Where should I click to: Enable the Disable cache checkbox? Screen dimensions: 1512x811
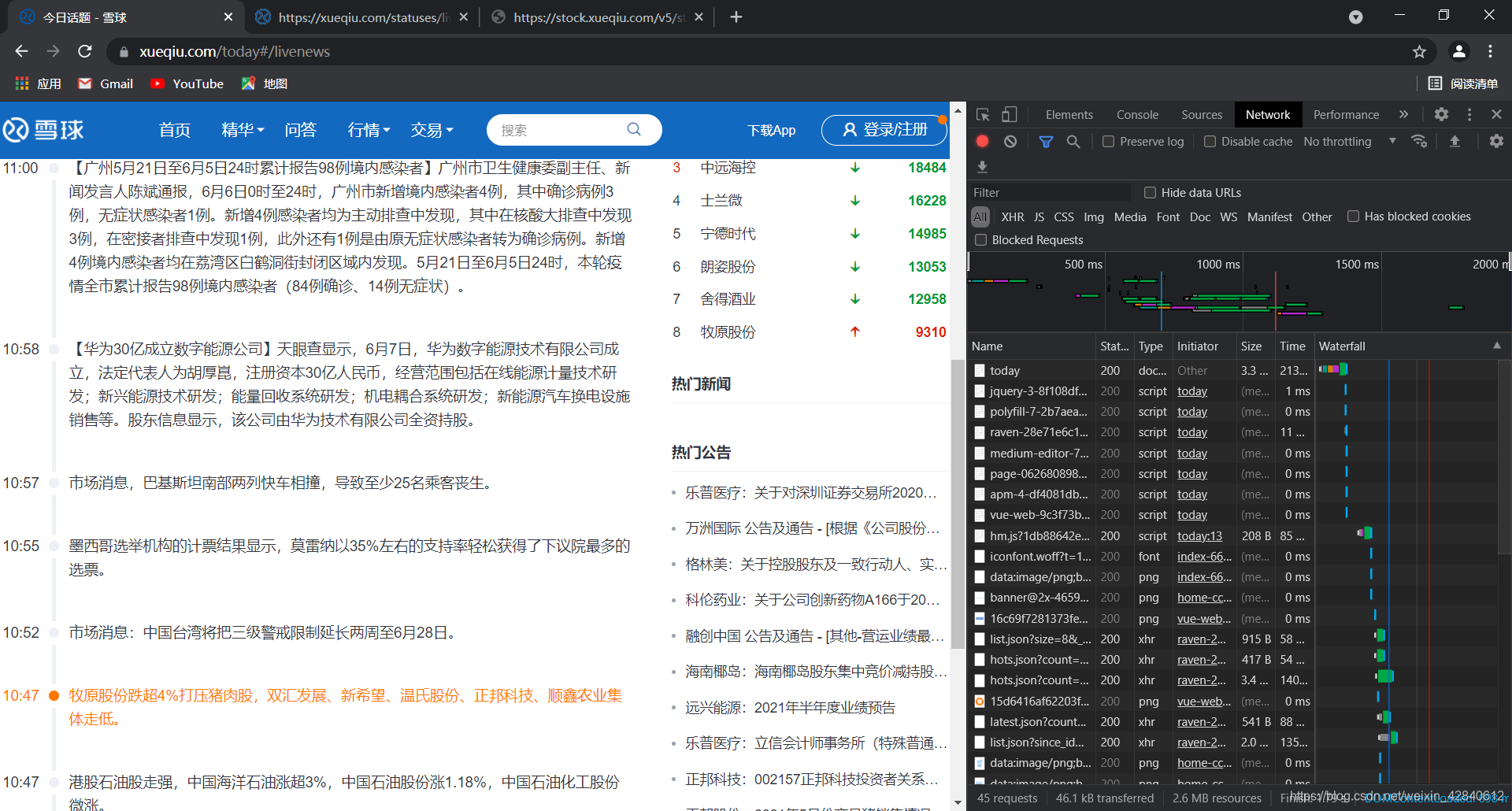(1210, 142)
